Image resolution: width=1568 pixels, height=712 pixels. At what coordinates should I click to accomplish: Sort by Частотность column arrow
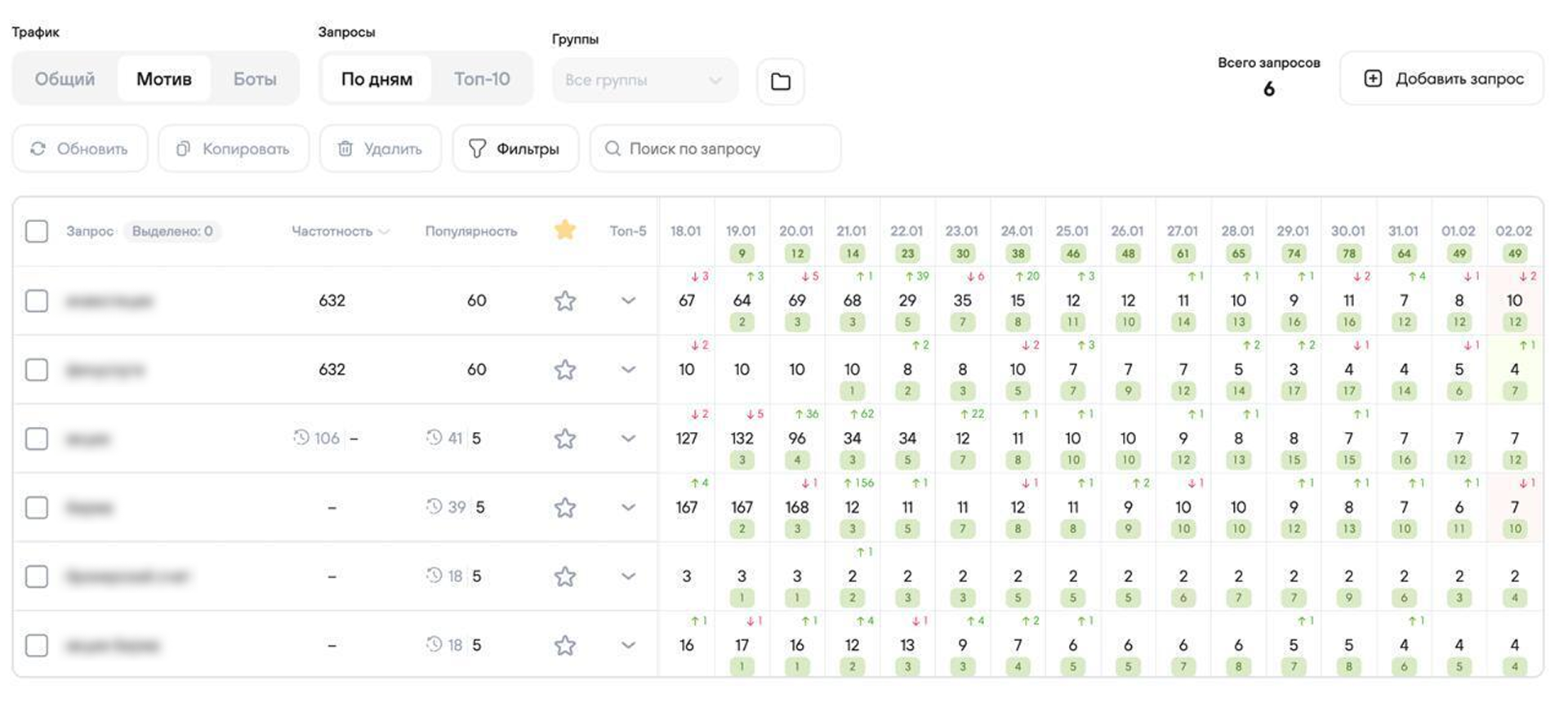point(384,232)
